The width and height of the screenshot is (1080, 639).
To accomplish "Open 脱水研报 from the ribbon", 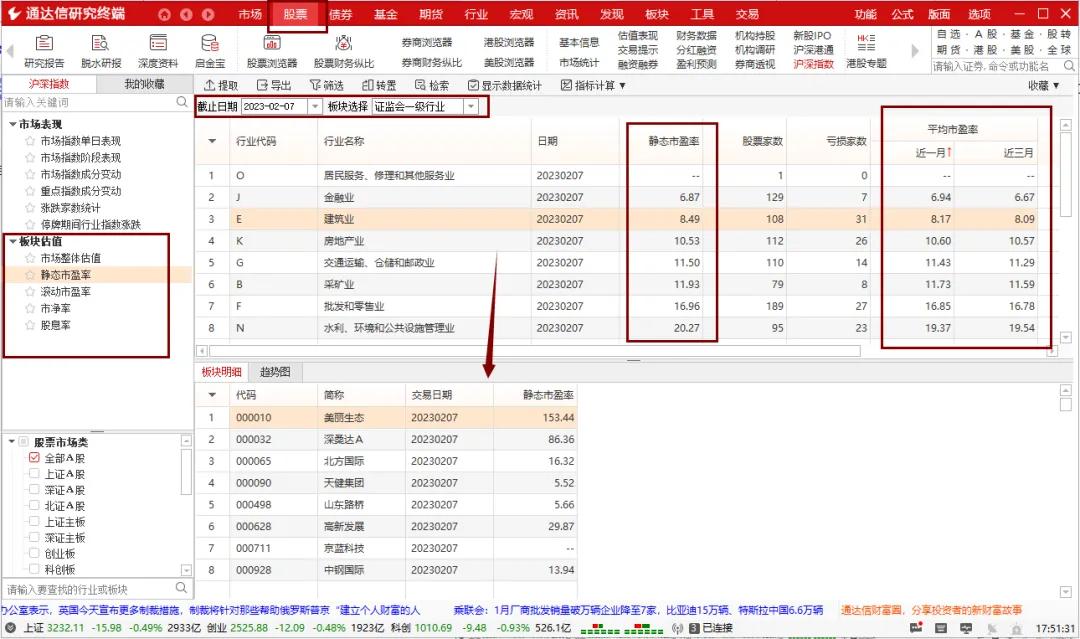I will point(101,52).
